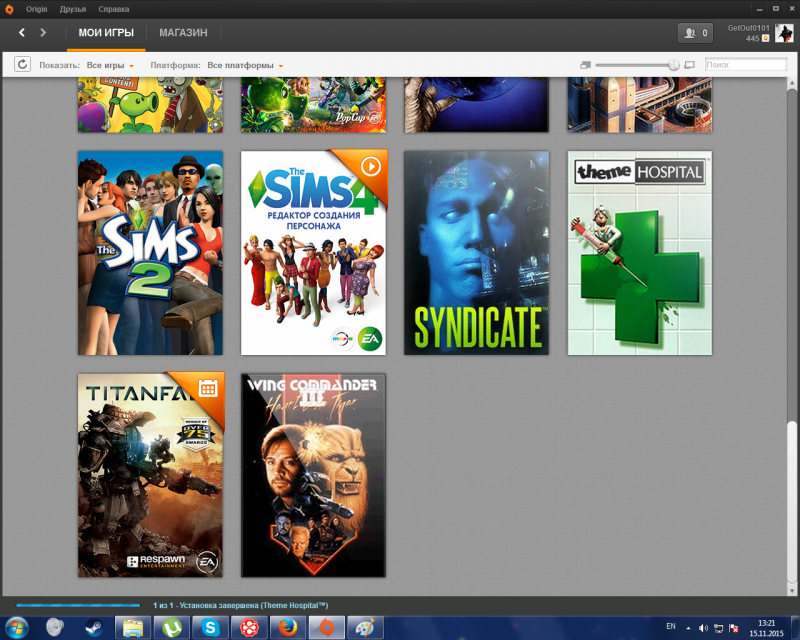Open the friends list icon
800x640 pixels.
tap(694, 33)
